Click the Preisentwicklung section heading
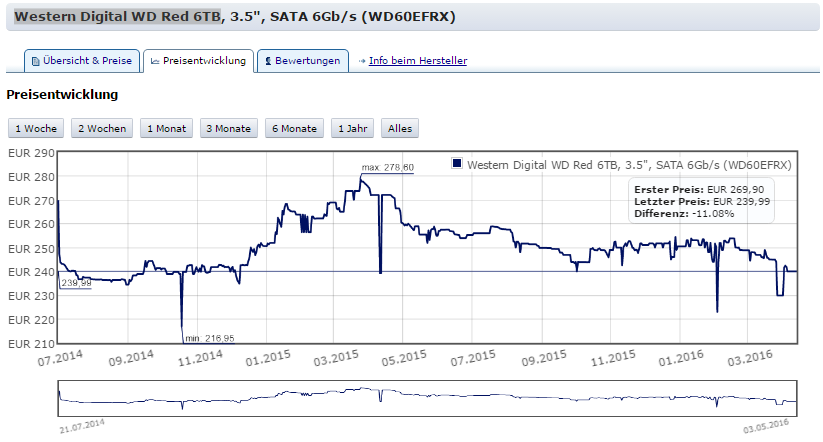Viewport: 823px width, 442px height. [62, 95]
